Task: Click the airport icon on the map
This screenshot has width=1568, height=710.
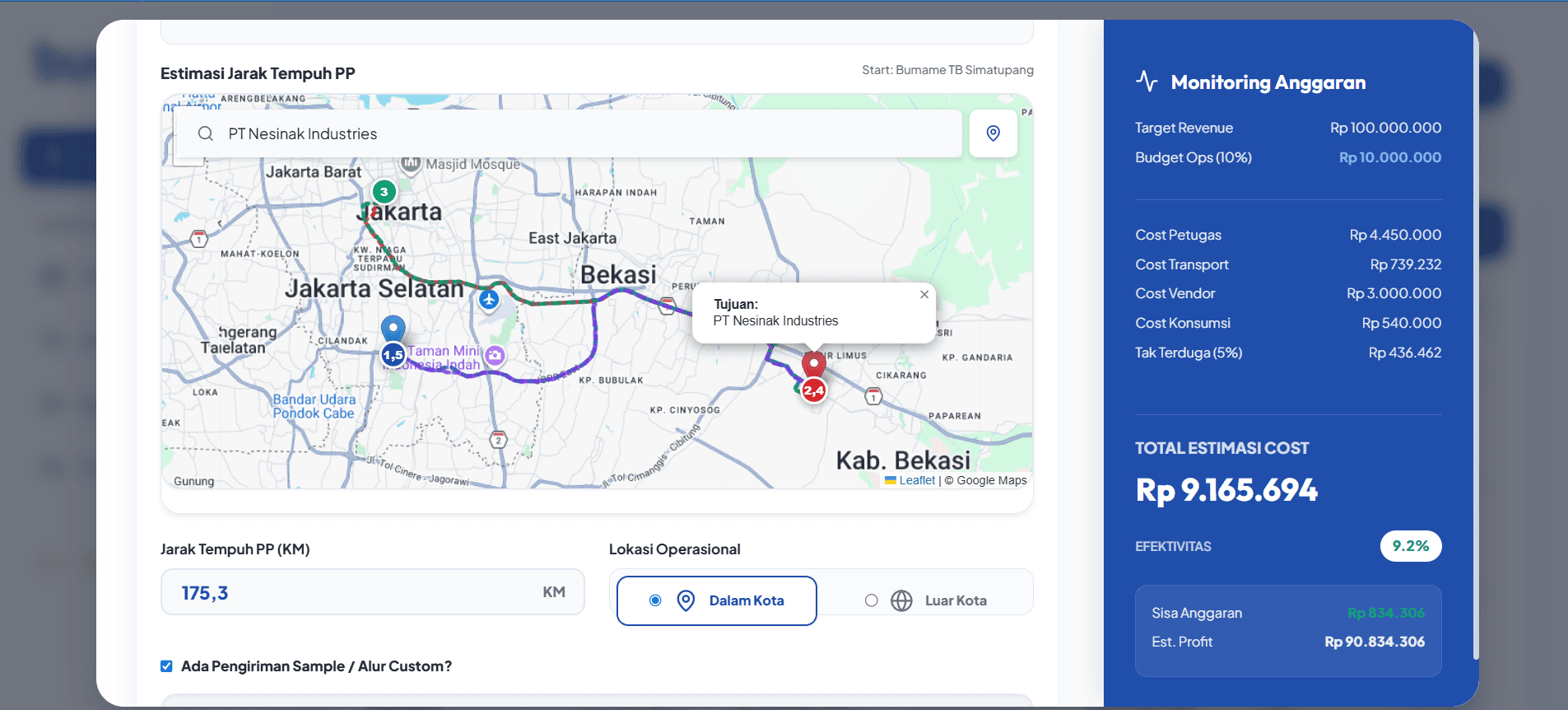Action: [489, 299]
